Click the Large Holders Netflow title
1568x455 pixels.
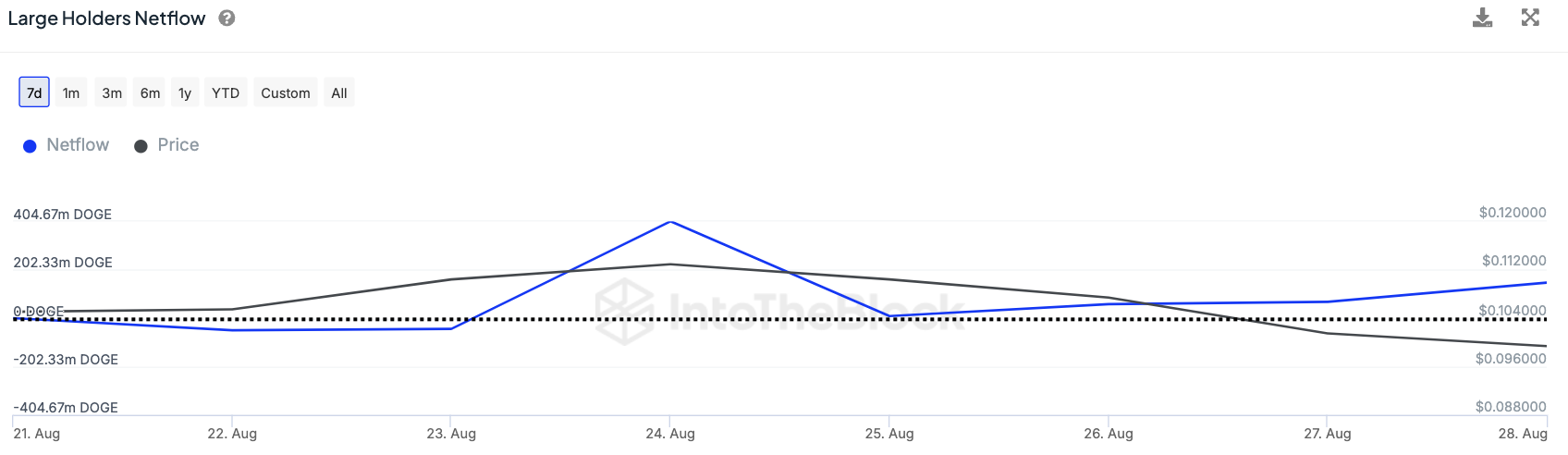[106, 18]
